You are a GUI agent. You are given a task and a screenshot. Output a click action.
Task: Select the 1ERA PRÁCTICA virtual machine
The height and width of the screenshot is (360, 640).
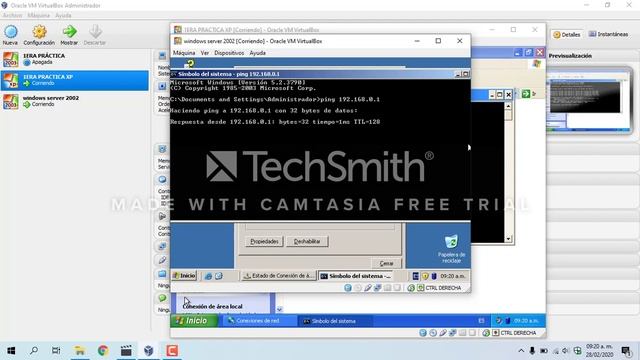[75, 59]
